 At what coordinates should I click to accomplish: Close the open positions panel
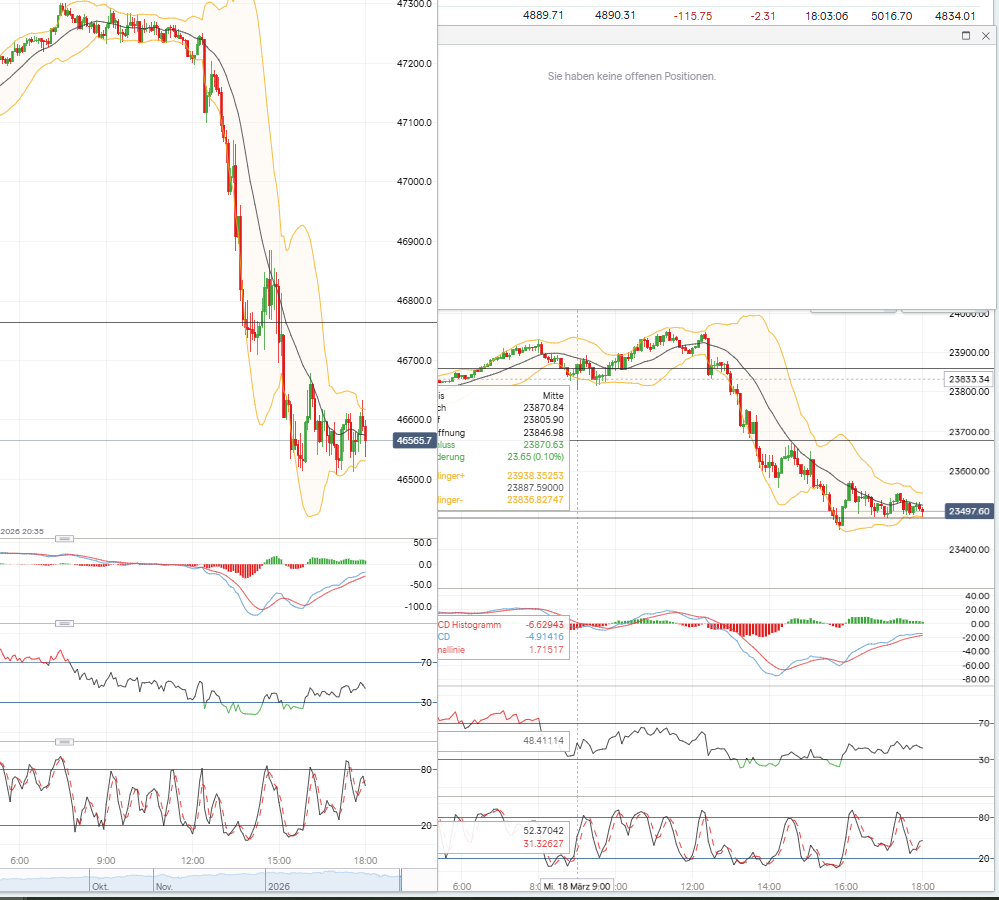986,36
